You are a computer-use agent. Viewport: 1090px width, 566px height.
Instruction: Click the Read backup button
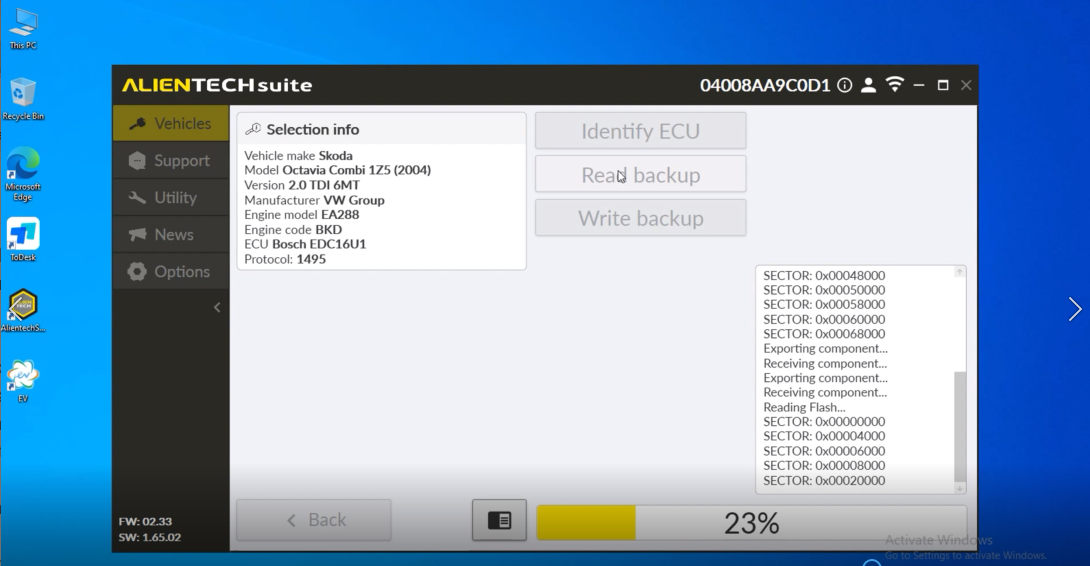640,175
